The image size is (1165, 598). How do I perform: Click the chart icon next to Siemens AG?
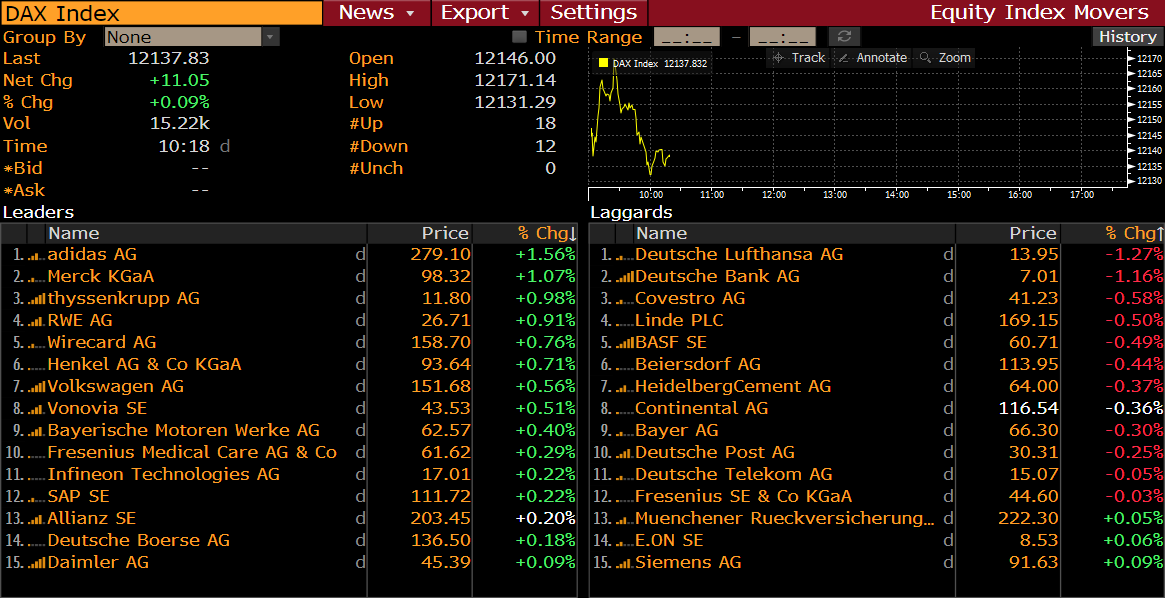click(626, 562)
